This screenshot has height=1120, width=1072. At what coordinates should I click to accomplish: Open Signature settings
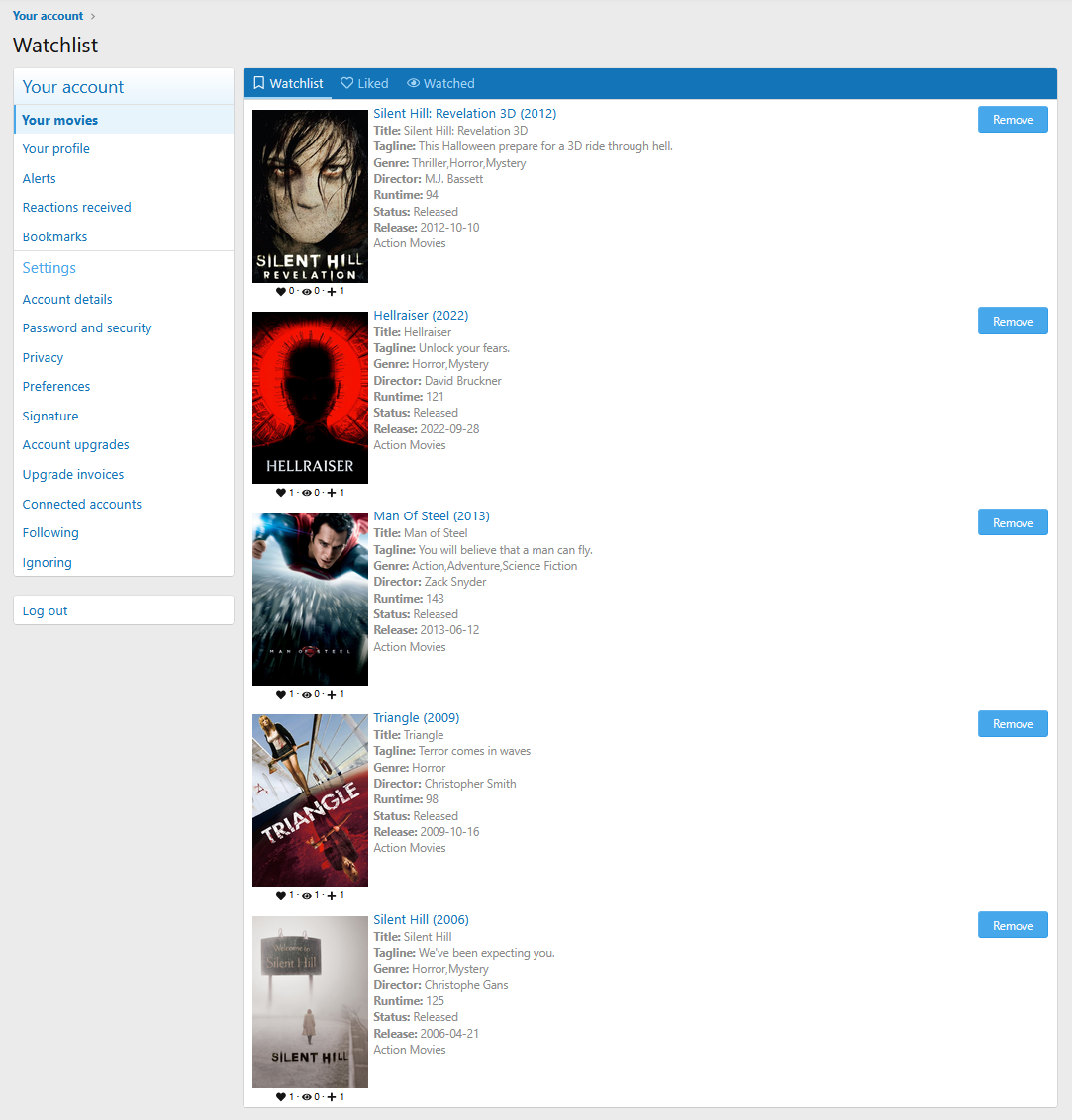point(124,416)
